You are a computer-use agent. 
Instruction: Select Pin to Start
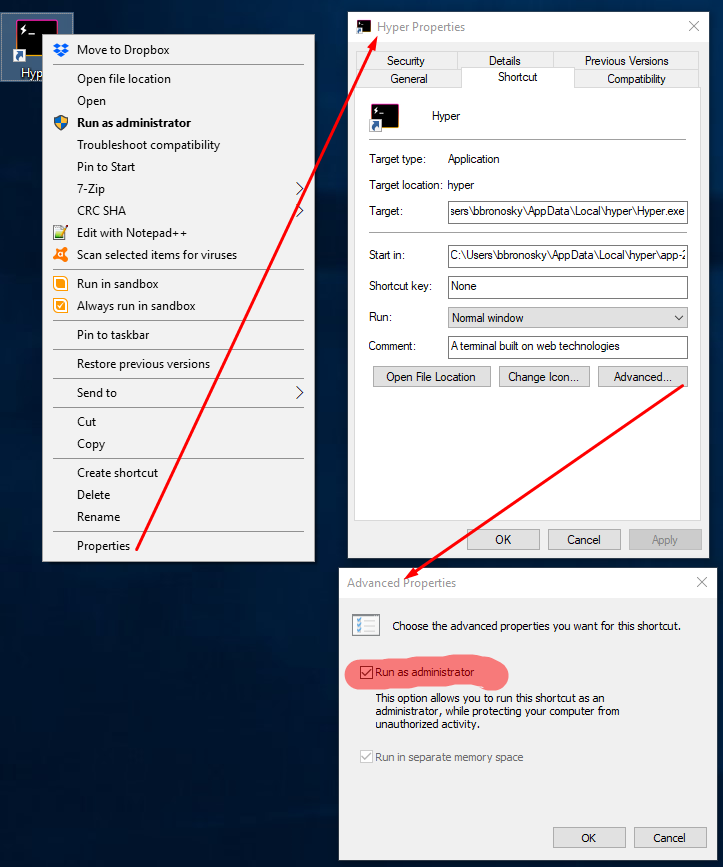click(179, 167)
